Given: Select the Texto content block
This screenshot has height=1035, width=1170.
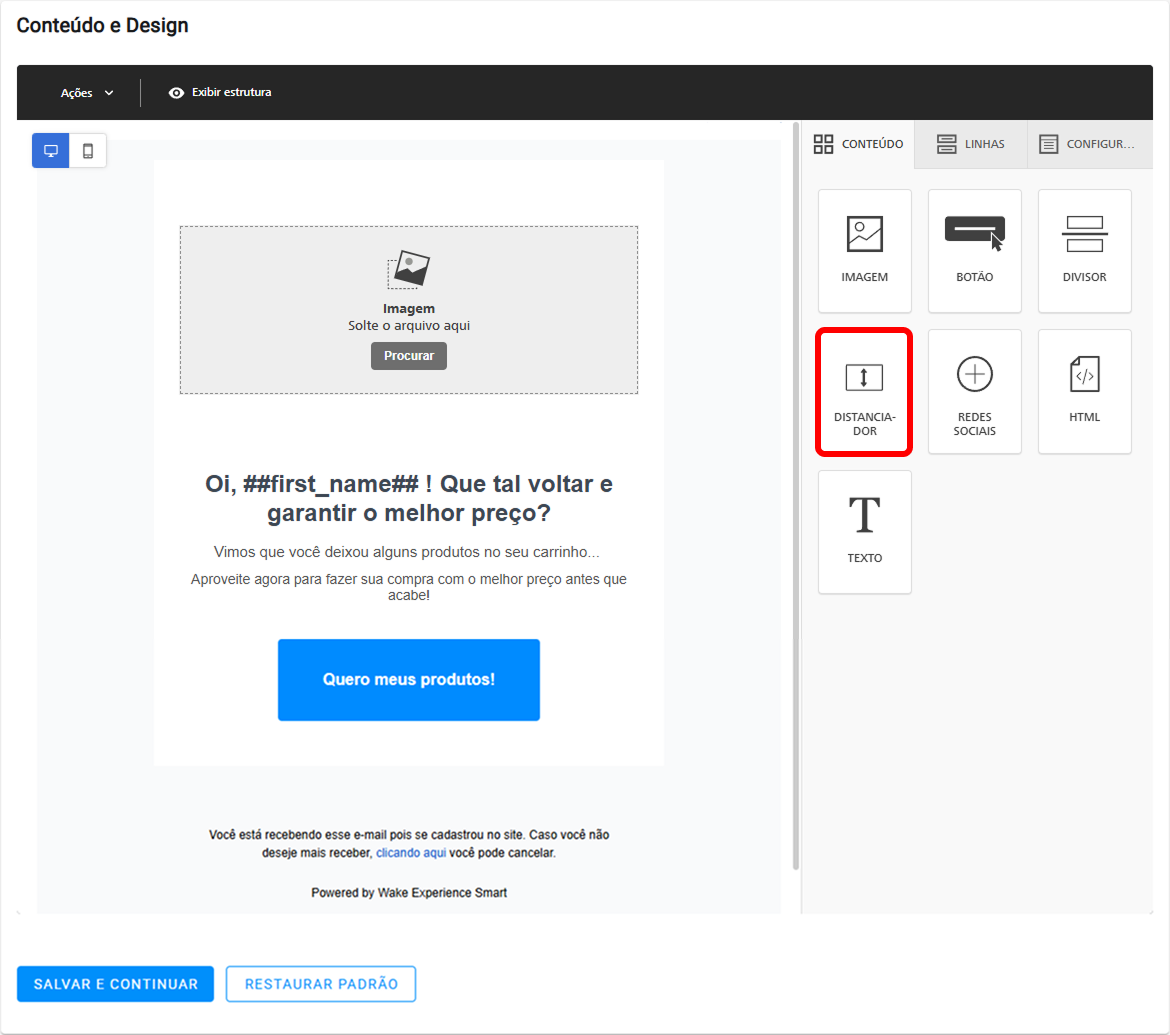Looking at the screenshot, I should pos(864,532).
